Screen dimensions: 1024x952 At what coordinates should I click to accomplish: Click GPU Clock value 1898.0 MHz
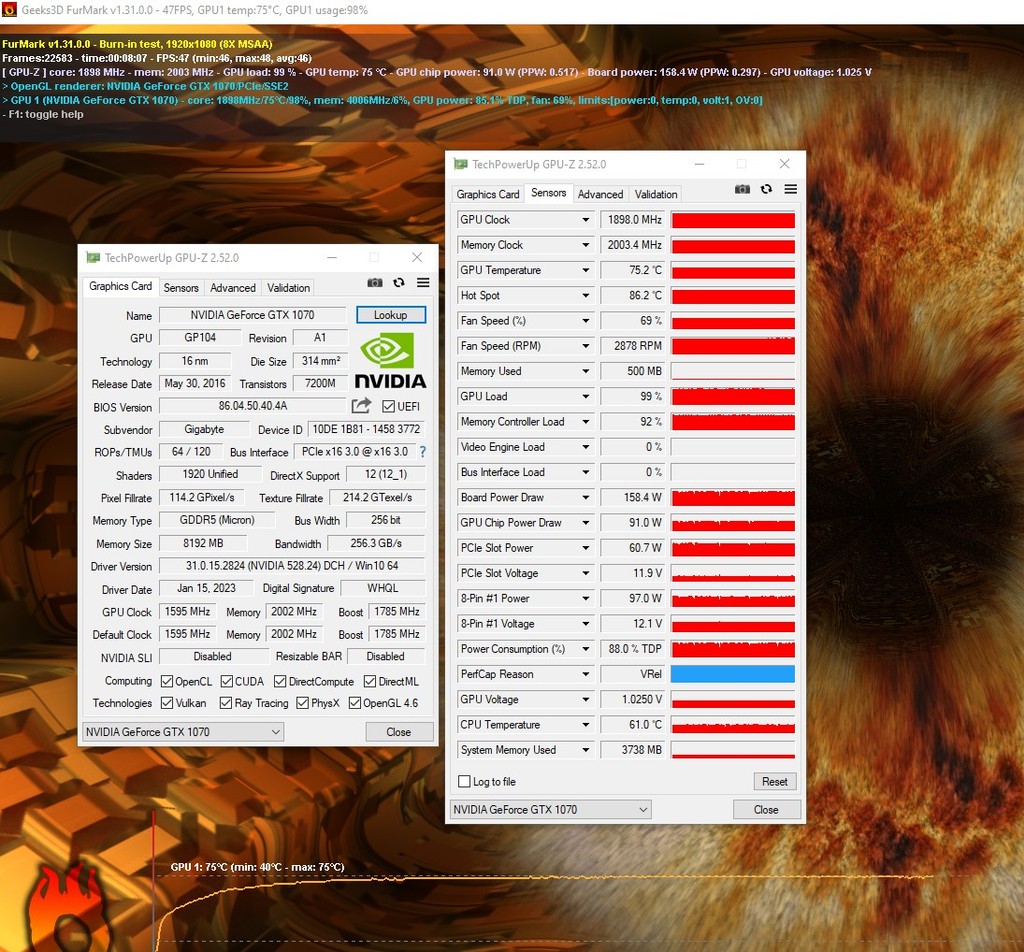pyautogui.click(x=633, y=220)
